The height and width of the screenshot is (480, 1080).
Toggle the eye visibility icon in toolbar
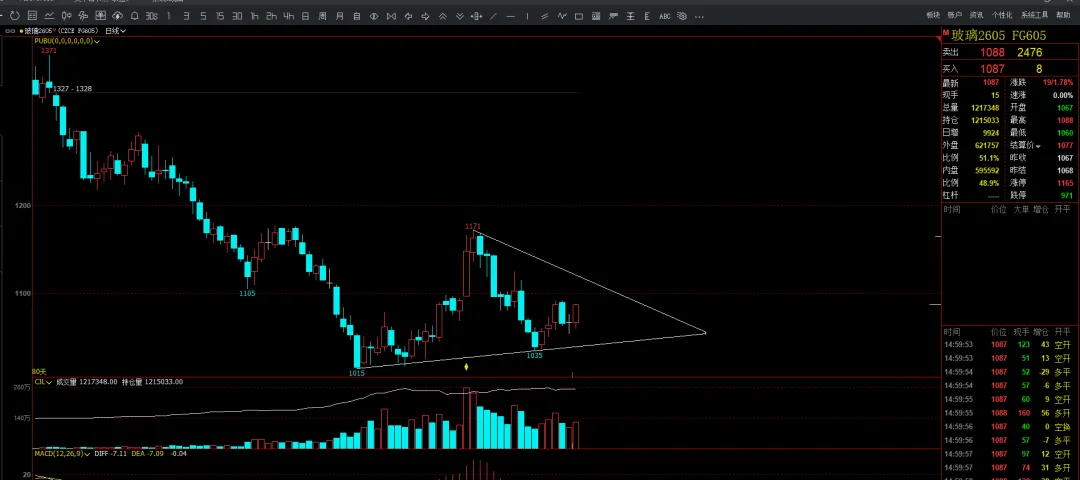pyautogui.click(x=374, y=15)
